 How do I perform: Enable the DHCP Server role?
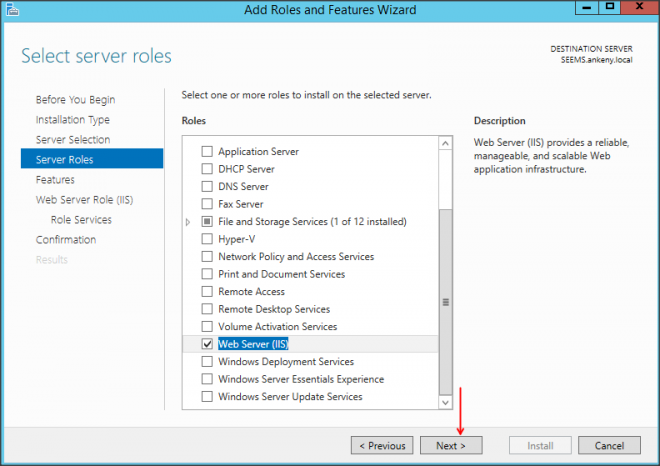click(x=208, y=169)
